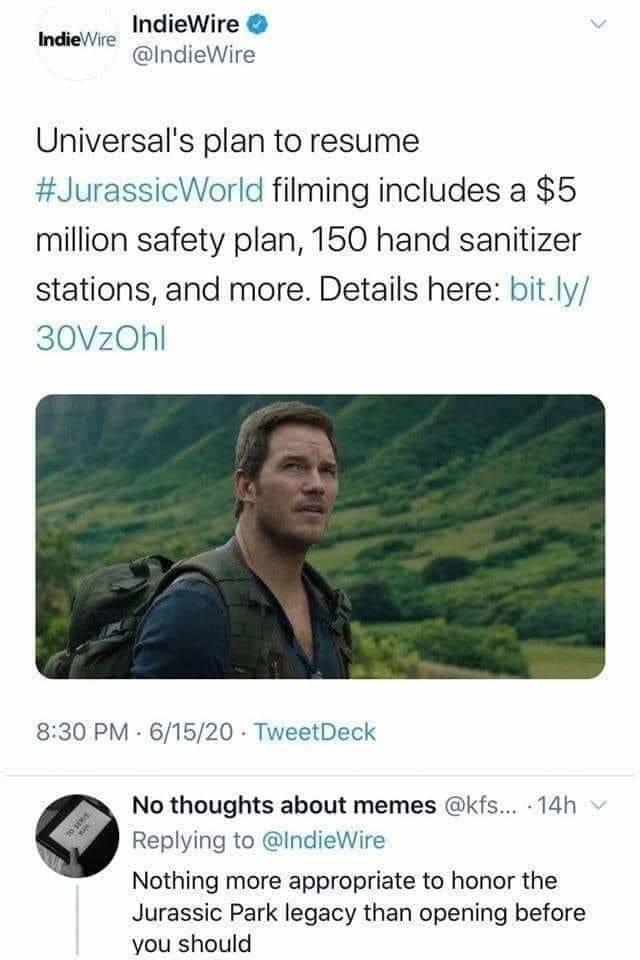The image size is (640, 960).
Task: Open the @IndieWire handle under the name
Action: click(x=194, y=55)
